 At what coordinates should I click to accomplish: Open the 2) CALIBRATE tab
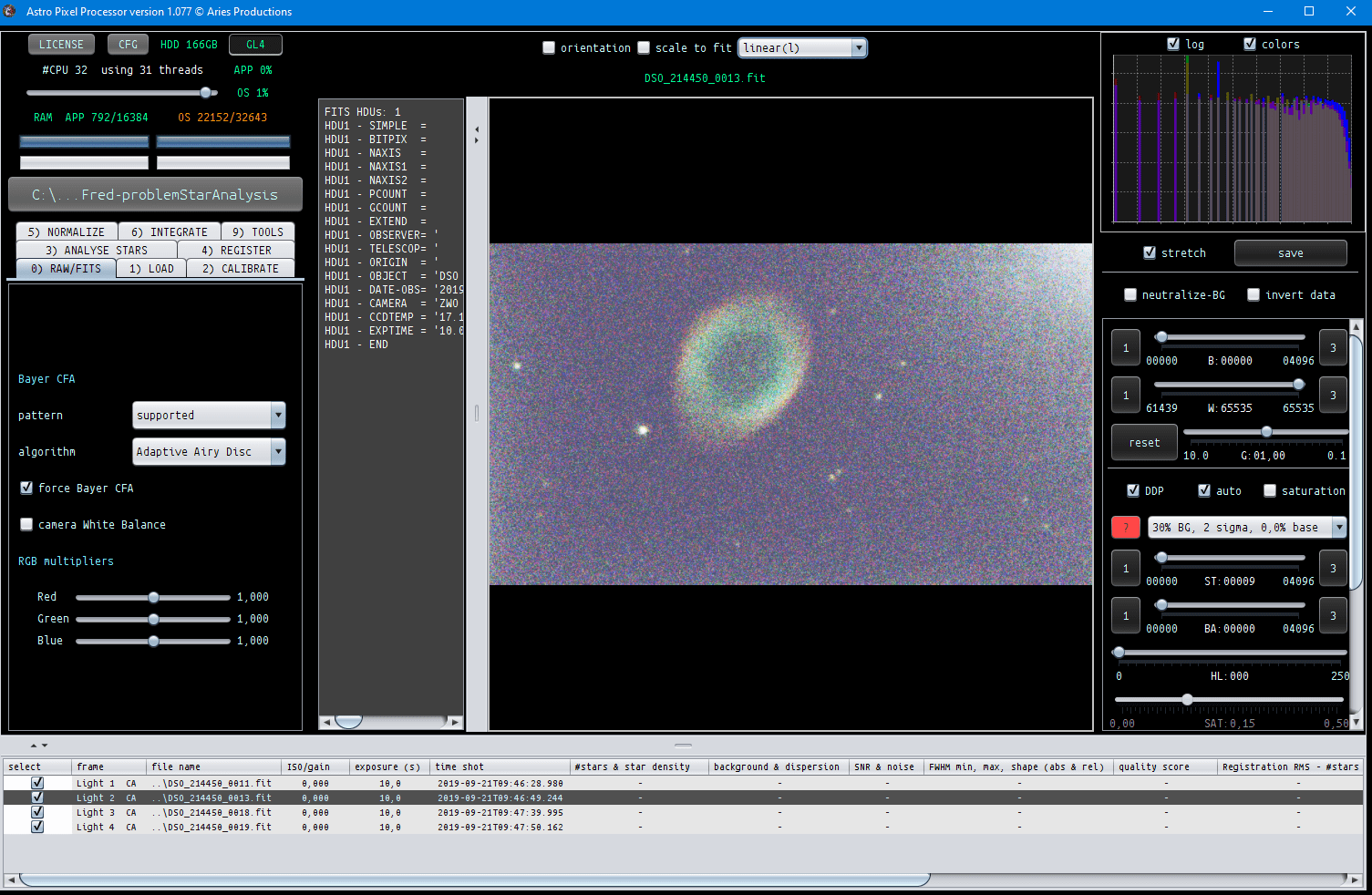[241, 268]
